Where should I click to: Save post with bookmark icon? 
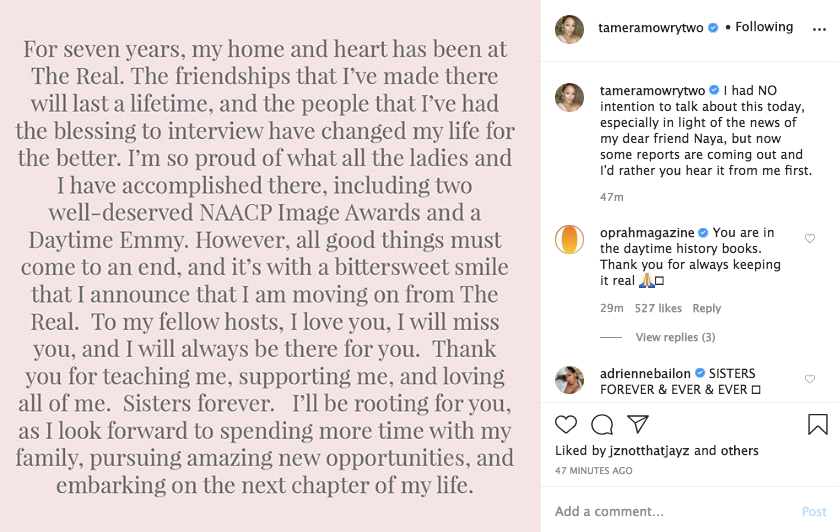(817, 424)
